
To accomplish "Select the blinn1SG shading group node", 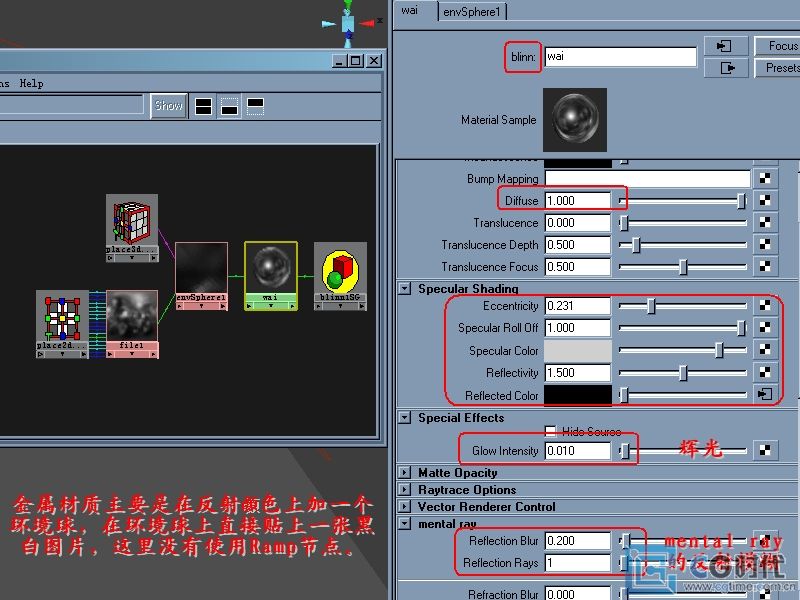I will tap(340, 268).
